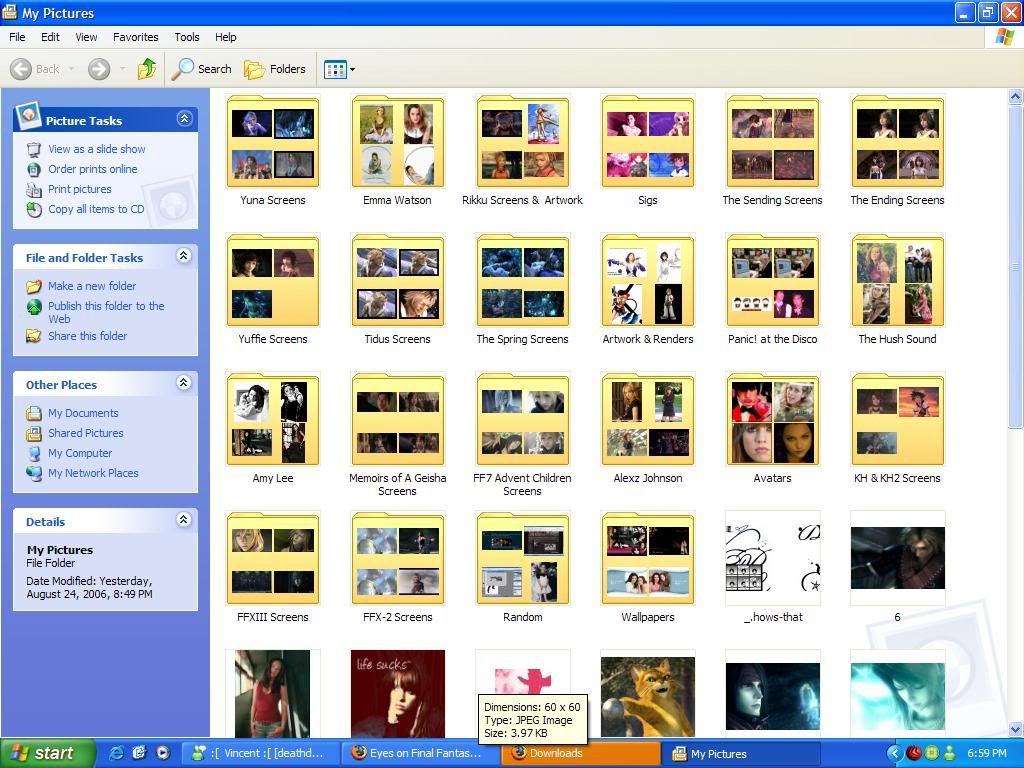Viewport: 1024px width, 768px height.
Task: Open The Hush Sound folder
Action: [x=897, y=280]
